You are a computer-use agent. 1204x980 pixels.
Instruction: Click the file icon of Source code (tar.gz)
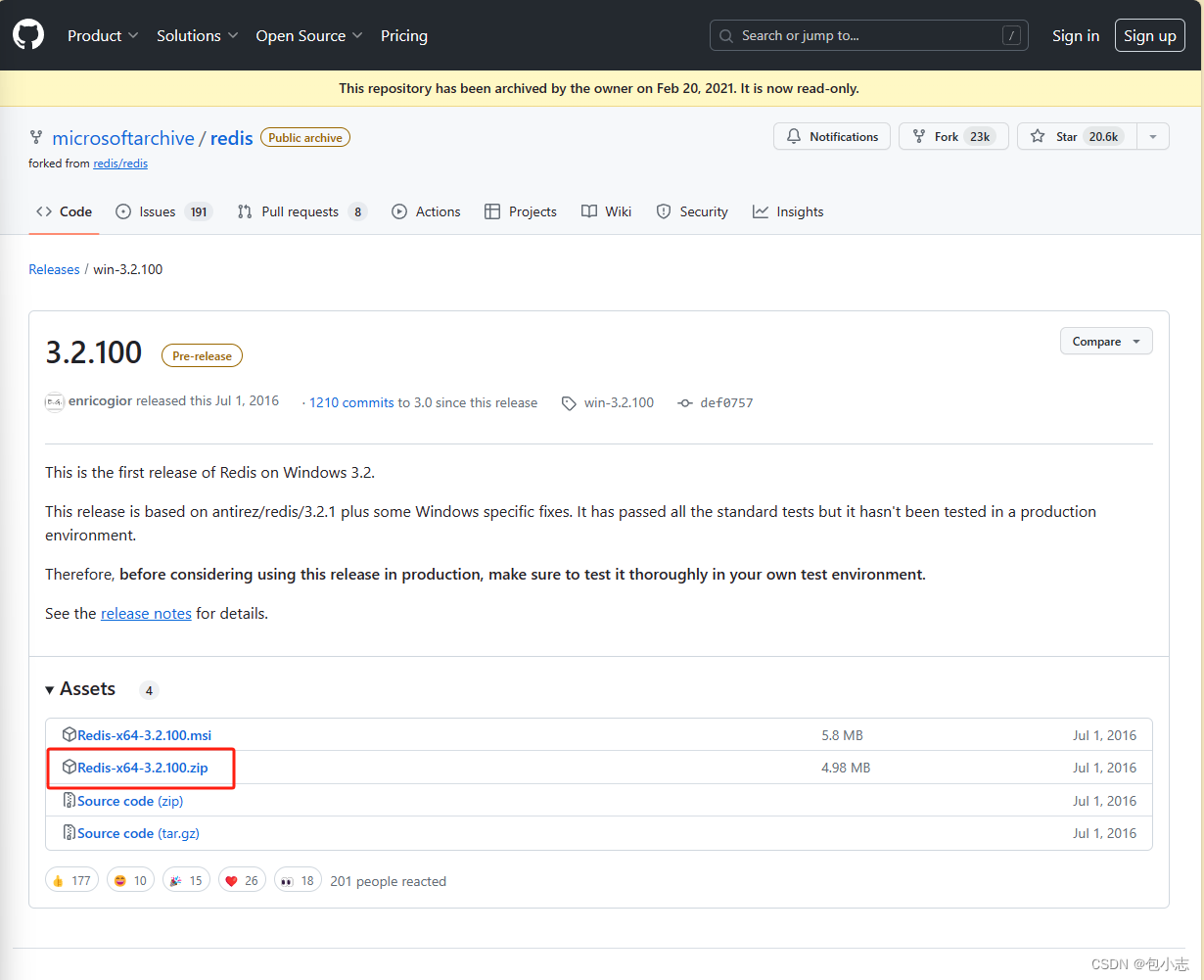69,832
